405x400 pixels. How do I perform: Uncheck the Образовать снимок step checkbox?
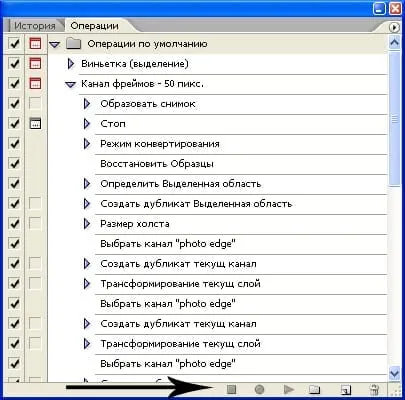pos(14,103)
